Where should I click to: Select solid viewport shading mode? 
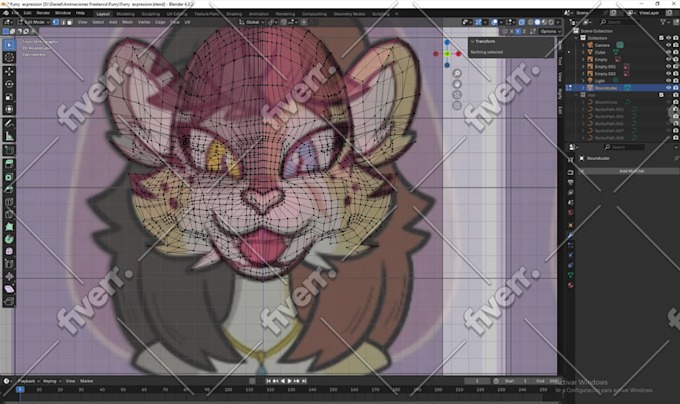537,22
